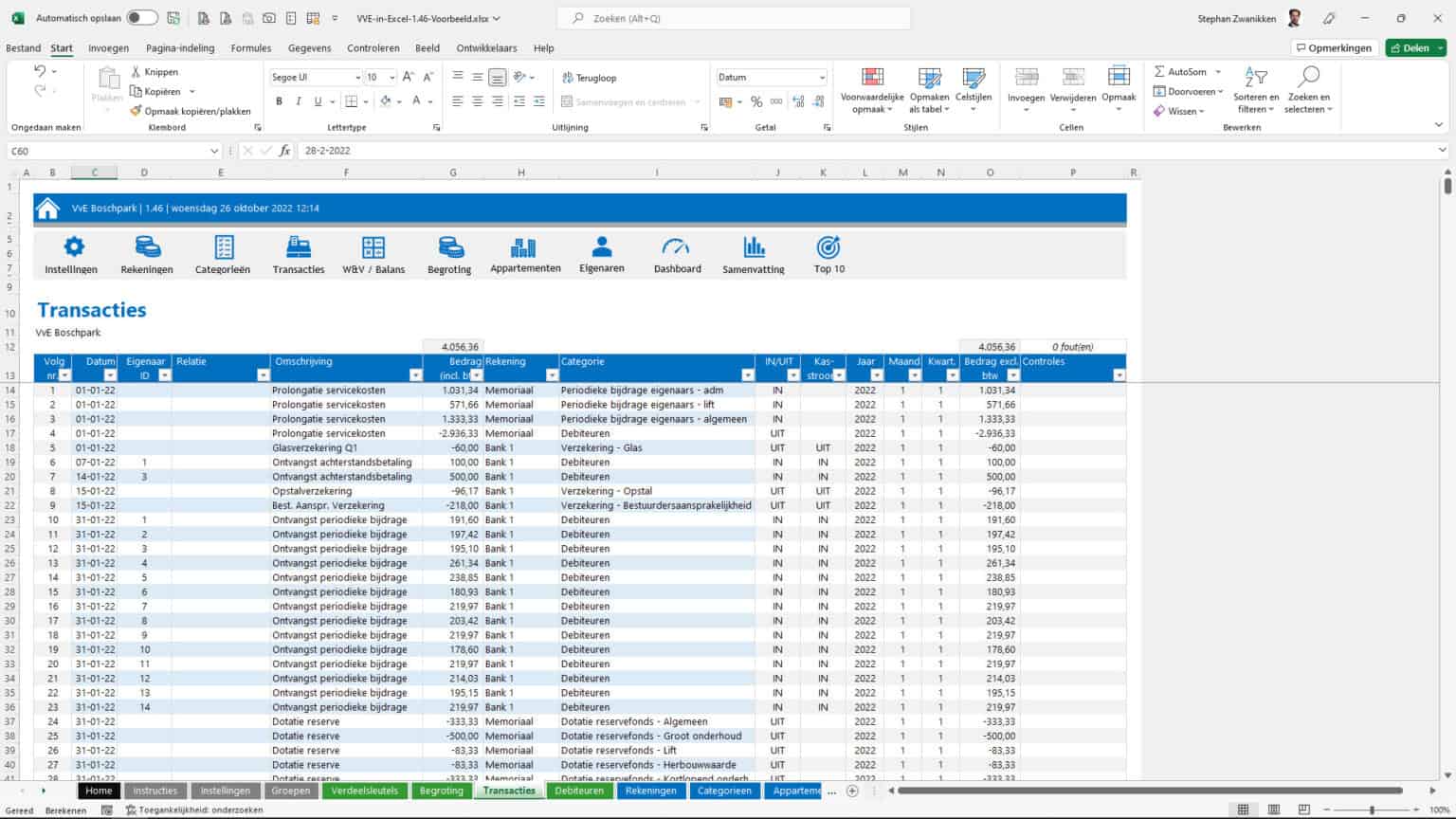Image resolution: width=1456 pixels, height=819 pixels.
Task: Open the Opmerkingen panel
Action: pos(1333,47)
